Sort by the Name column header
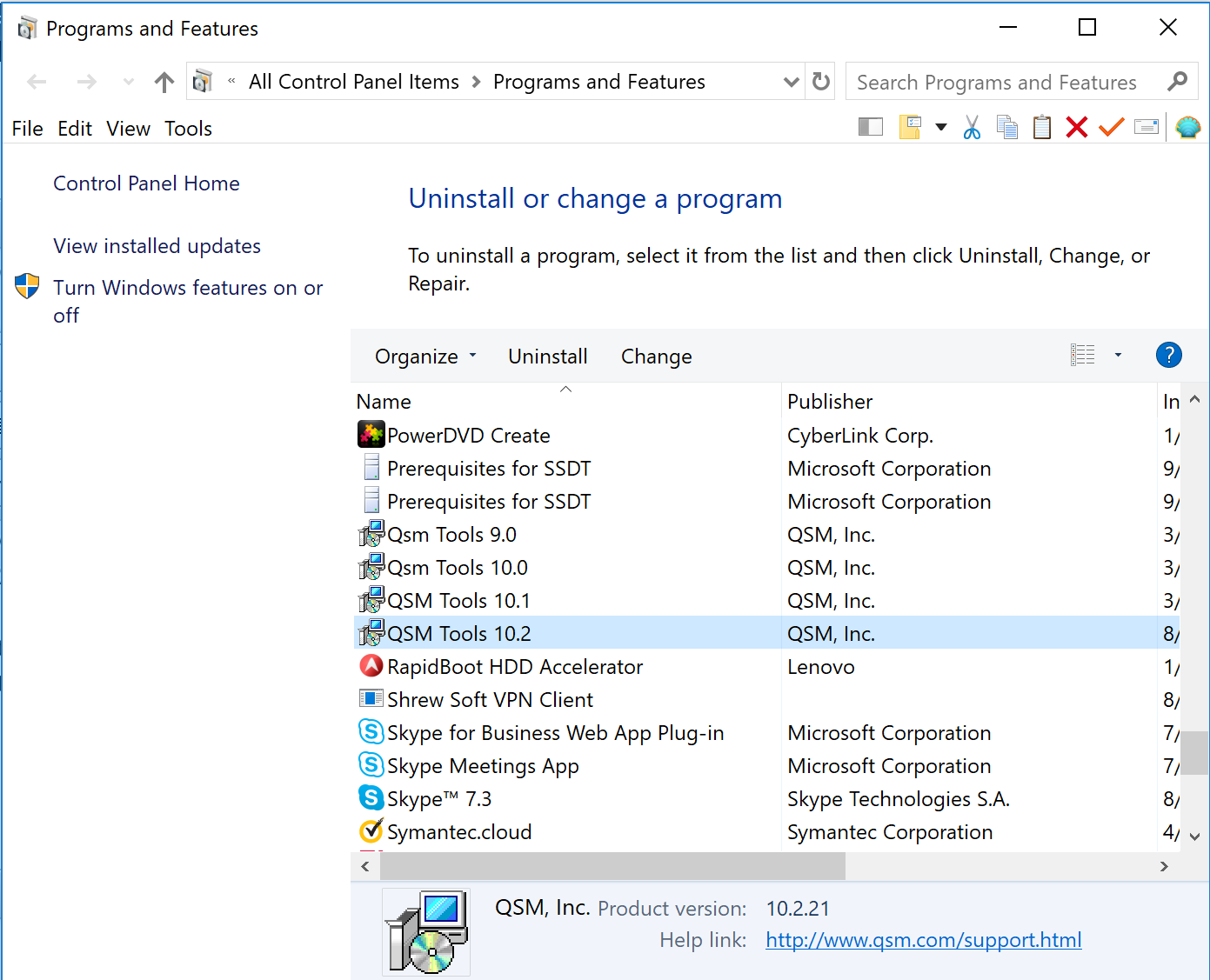1210x980 pixels. click(x=565, y=401)
